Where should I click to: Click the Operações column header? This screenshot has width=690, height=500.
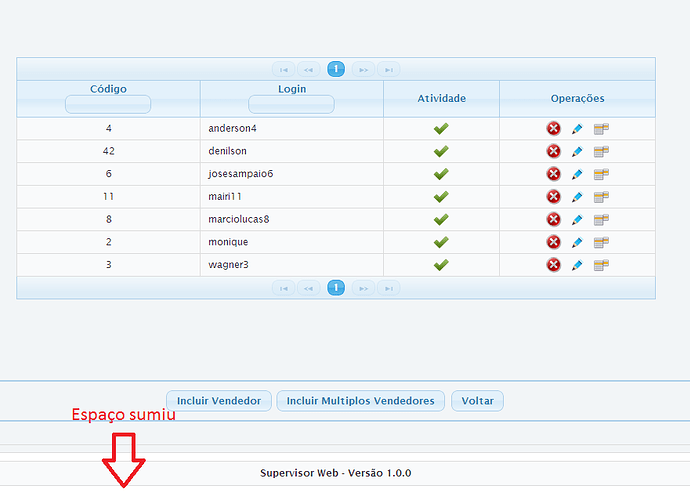pyautogui.click(x=577, y=99)
